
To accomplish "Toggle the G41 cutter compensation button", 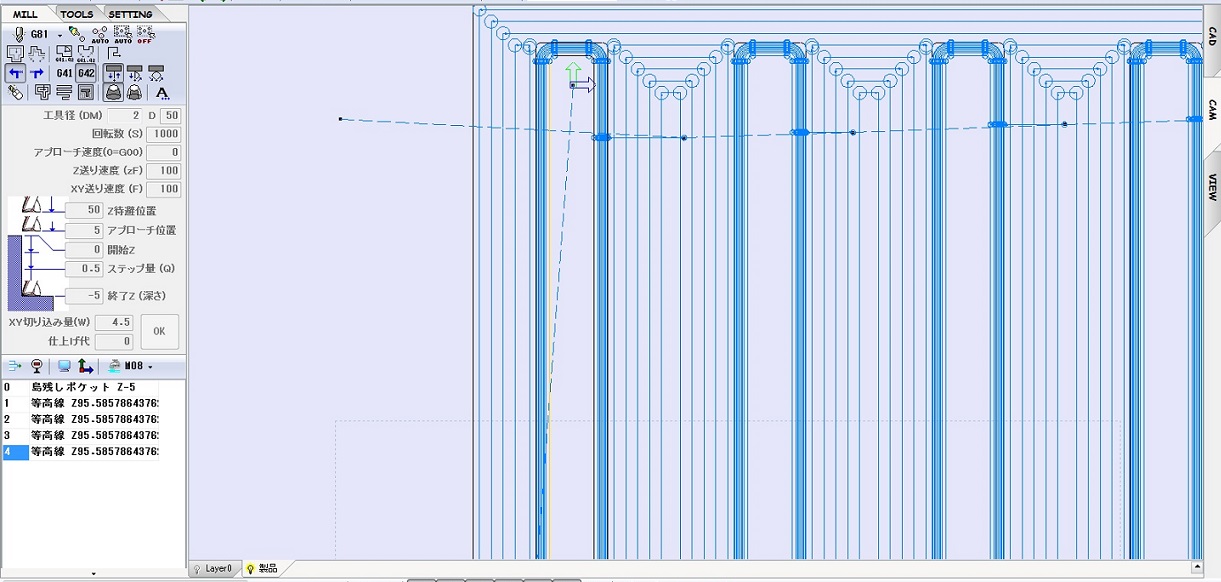I will coord(64,73).
